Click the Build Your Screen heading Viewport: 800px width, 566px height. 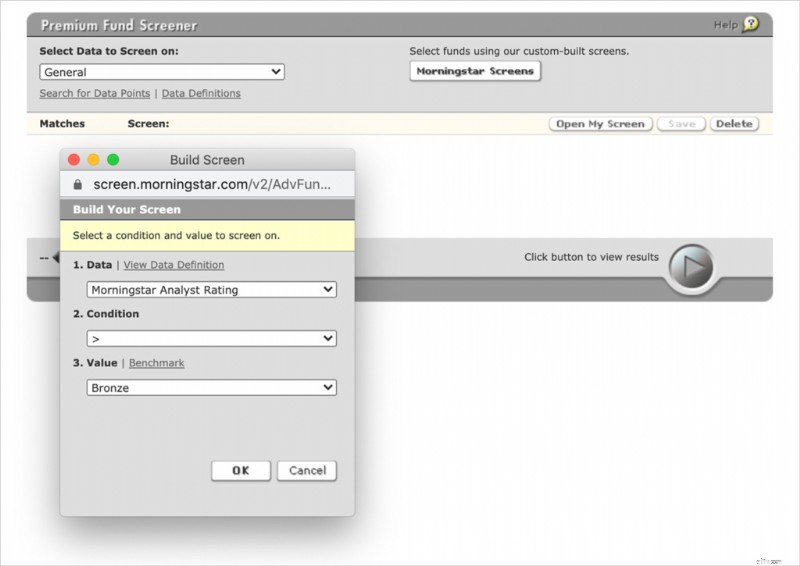(x=127, y=210)
